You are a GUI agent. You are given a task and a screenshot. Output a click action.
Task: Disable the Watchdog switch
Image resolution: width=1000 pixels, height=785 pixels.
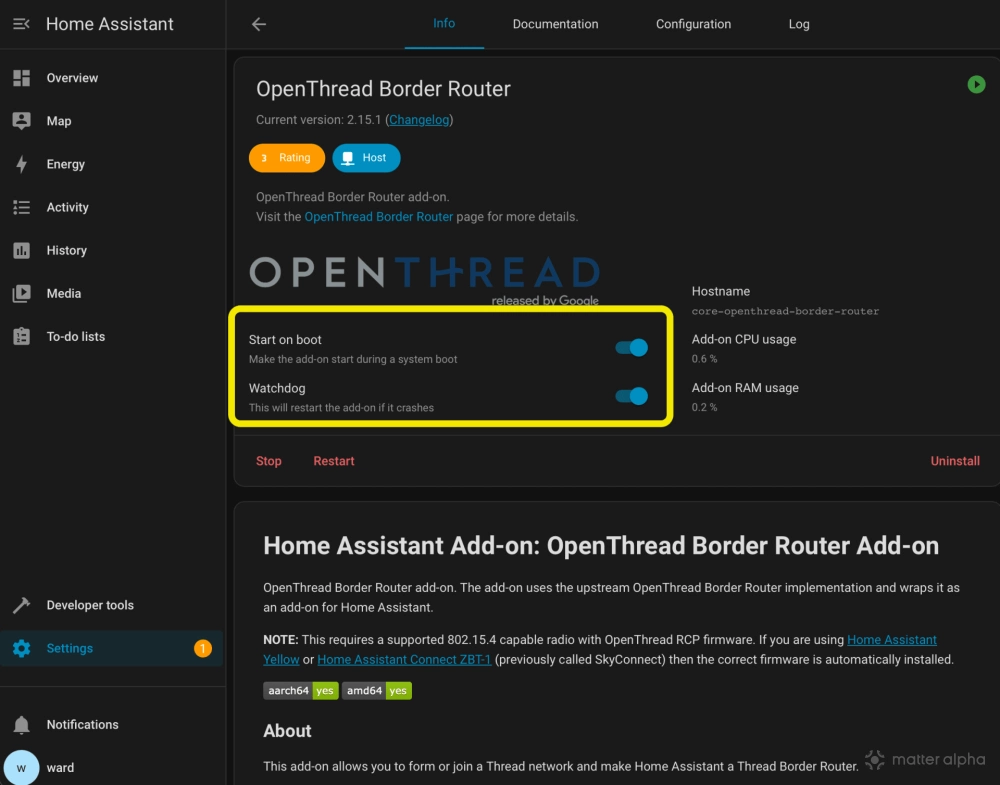pos(632,396)
